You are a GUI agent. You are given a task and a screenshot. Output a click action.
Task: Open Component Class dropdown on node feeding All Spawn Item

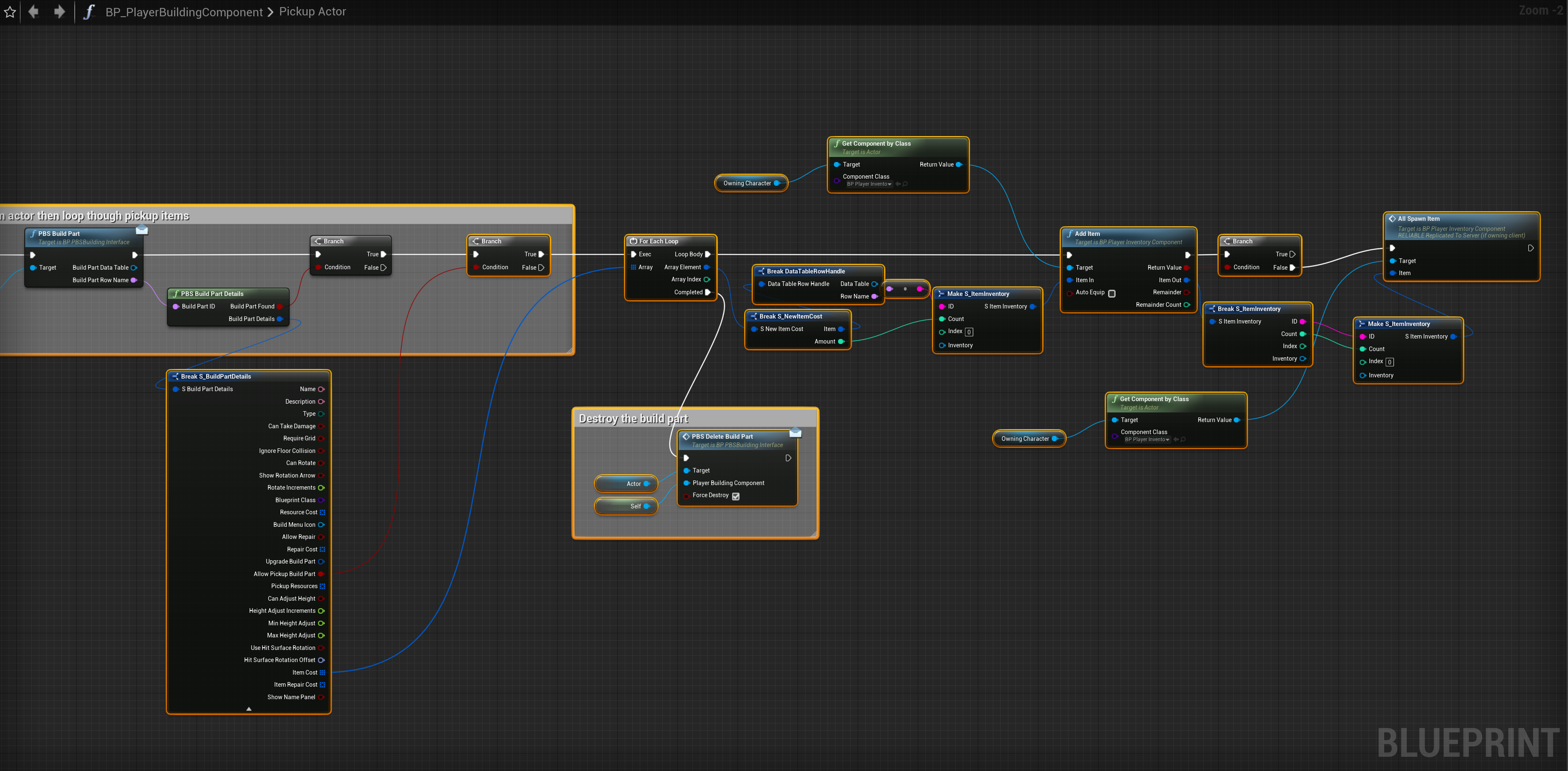[1147, 439]
